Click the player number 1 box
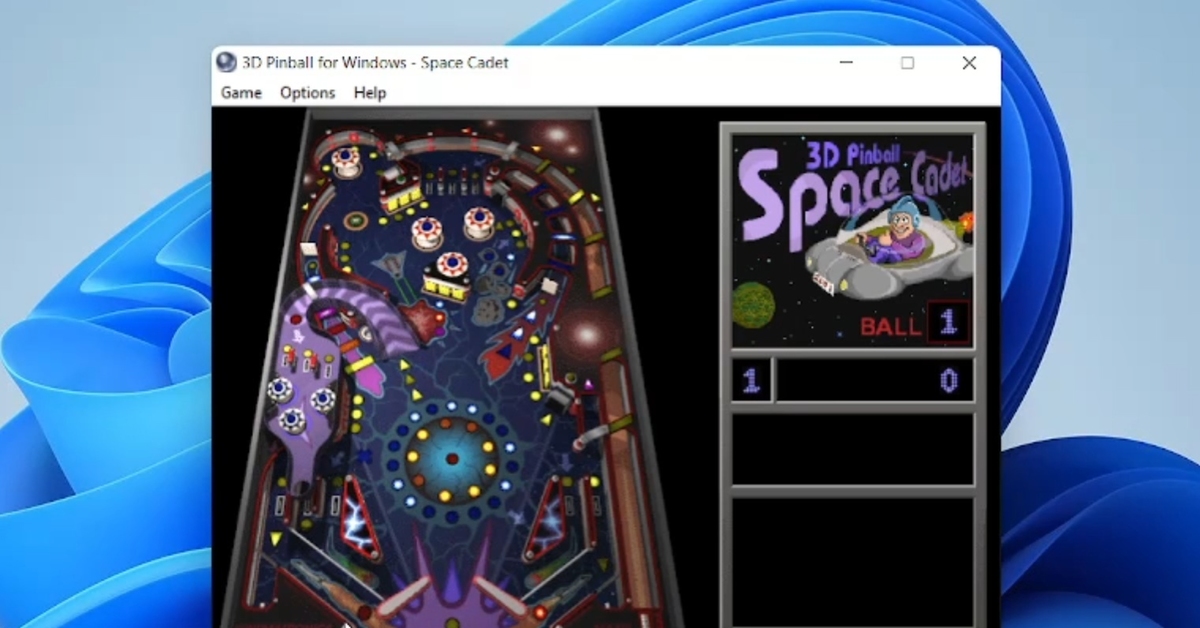 [751, 380]
